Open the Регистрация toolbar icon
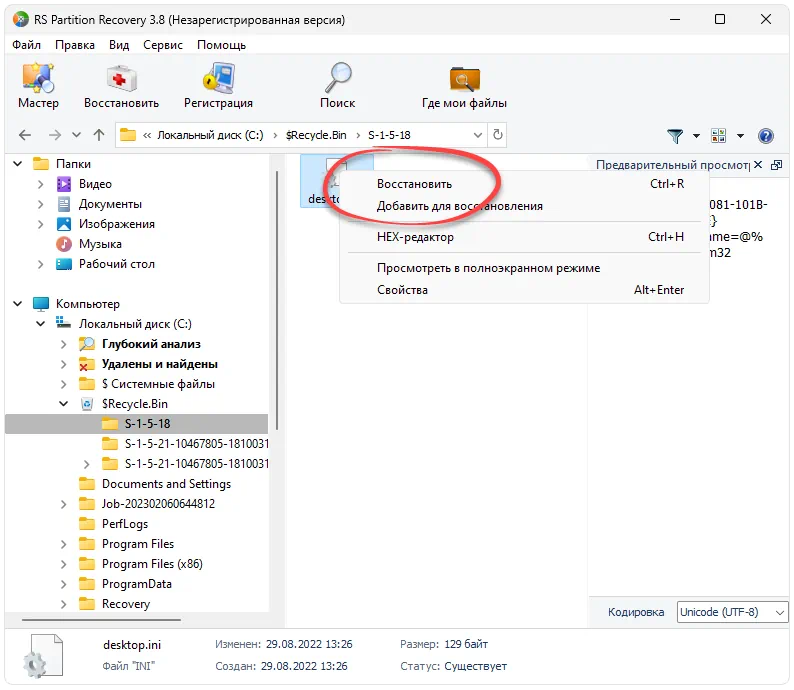 pyautogui.click(x=218, y=80)
